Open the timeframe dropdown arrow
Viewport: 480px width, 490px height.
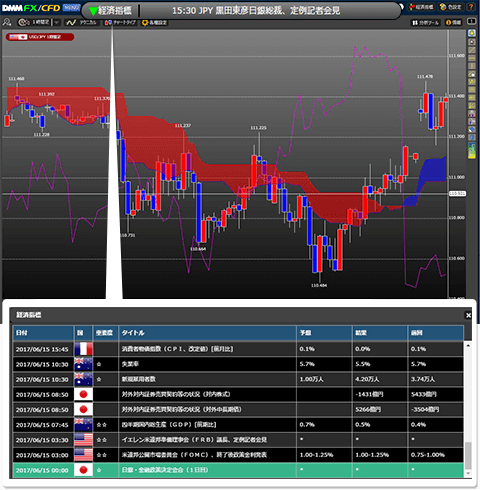tap(57, 22)
